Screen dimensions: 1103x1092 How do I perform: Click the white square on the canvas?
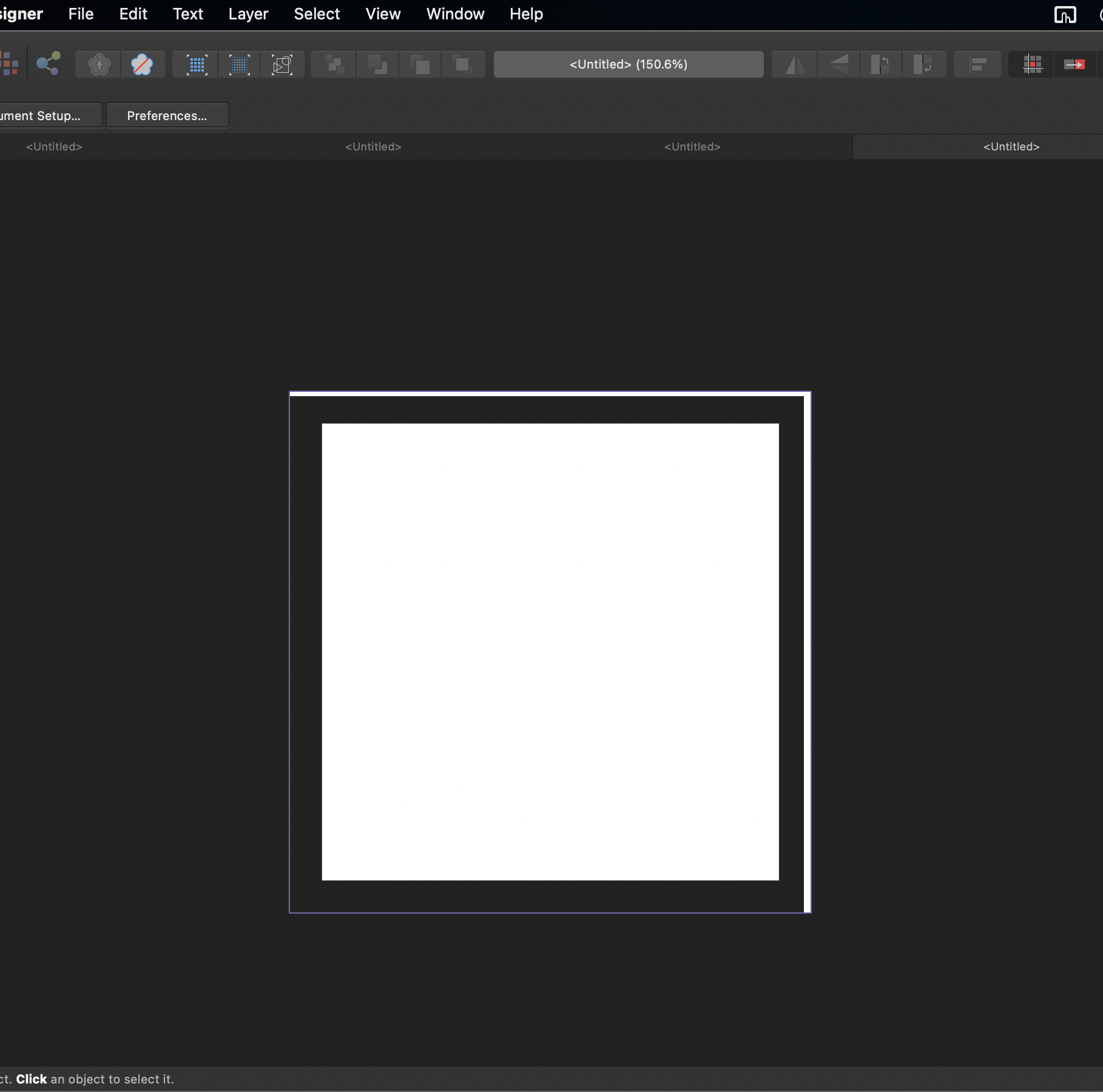click(x=550, y=652)
